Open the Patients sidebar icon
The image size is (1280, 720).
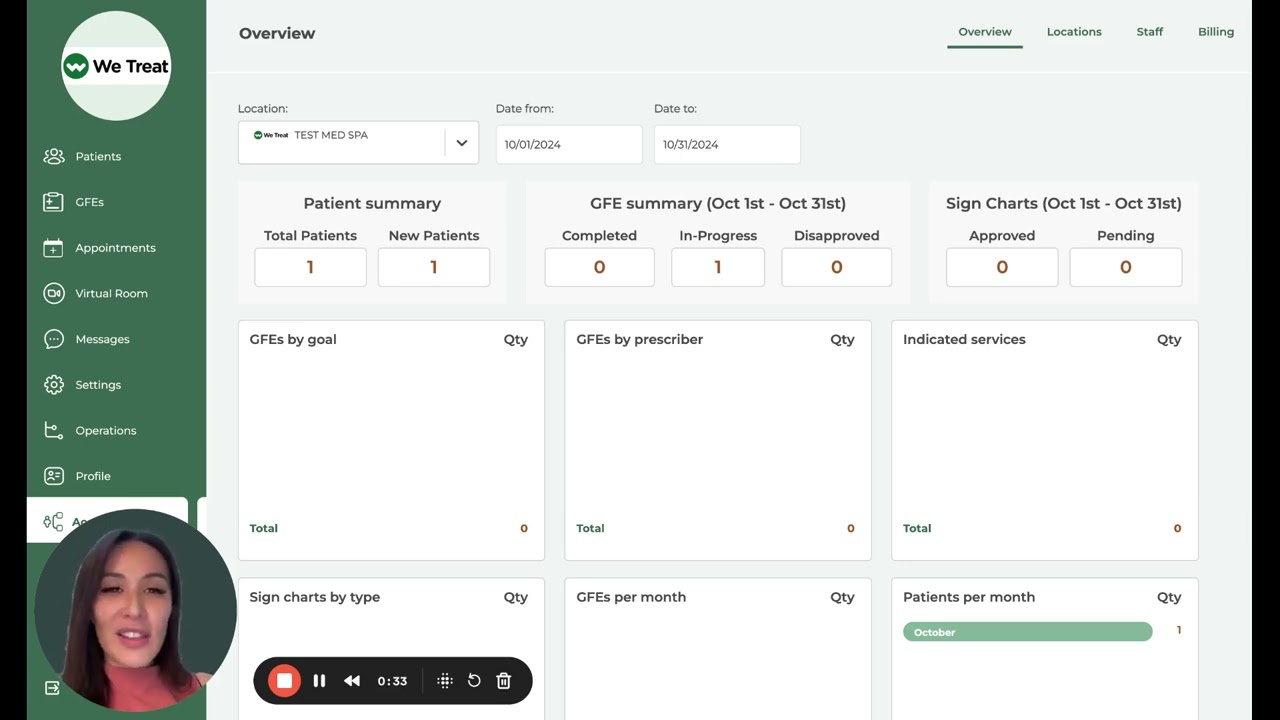coord(54,156)
